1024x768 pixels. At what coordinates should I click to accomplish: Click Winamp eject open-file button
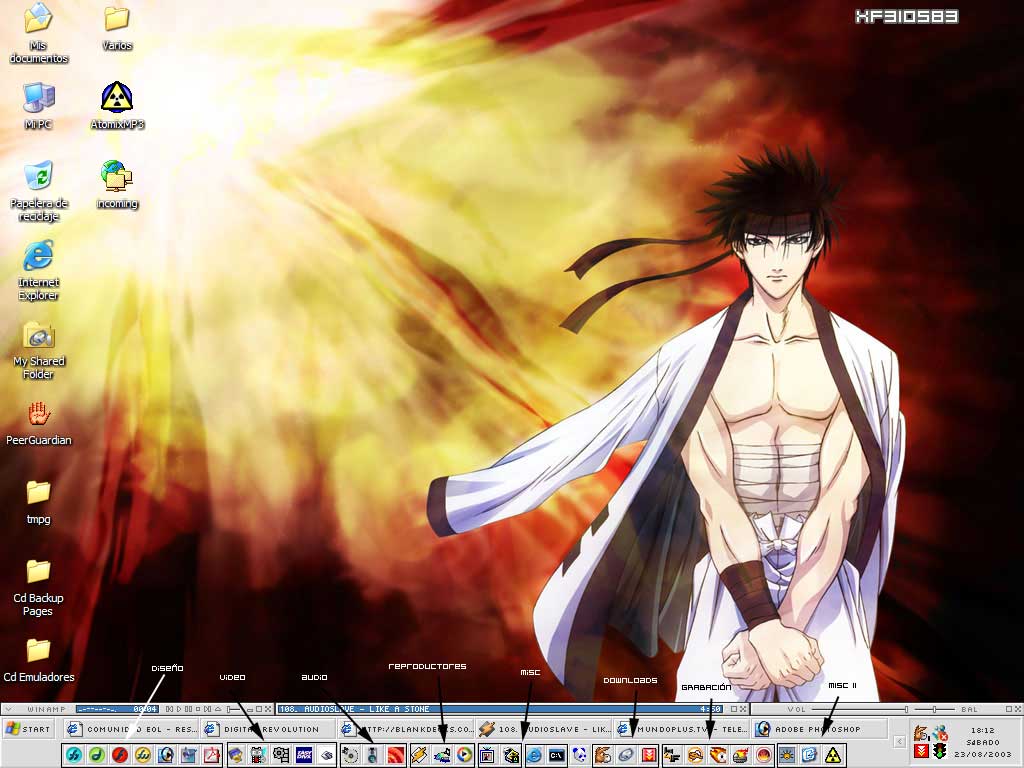tap(217, 709)
